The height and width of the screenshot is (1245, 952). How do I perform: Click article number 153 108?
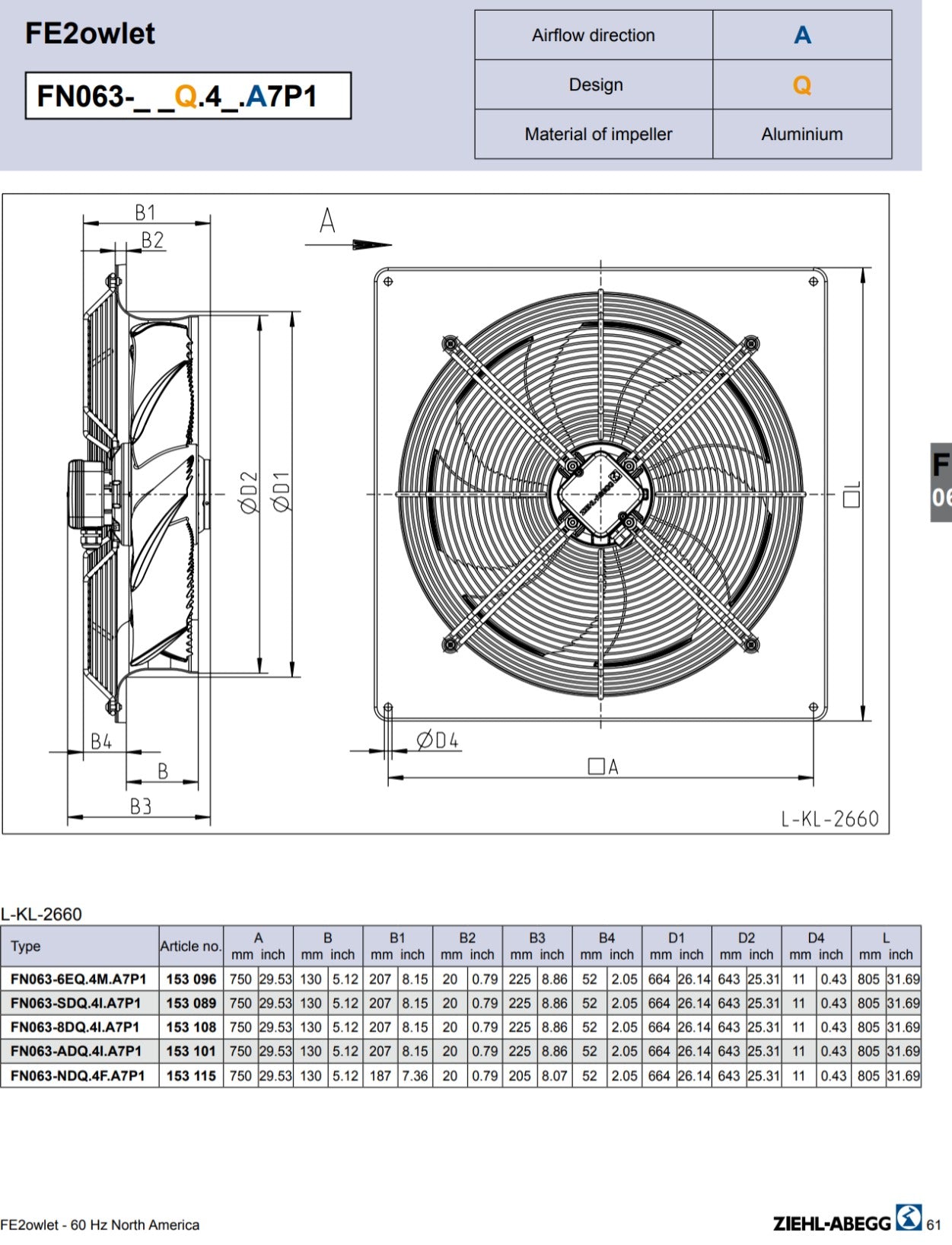(191, 1027)
